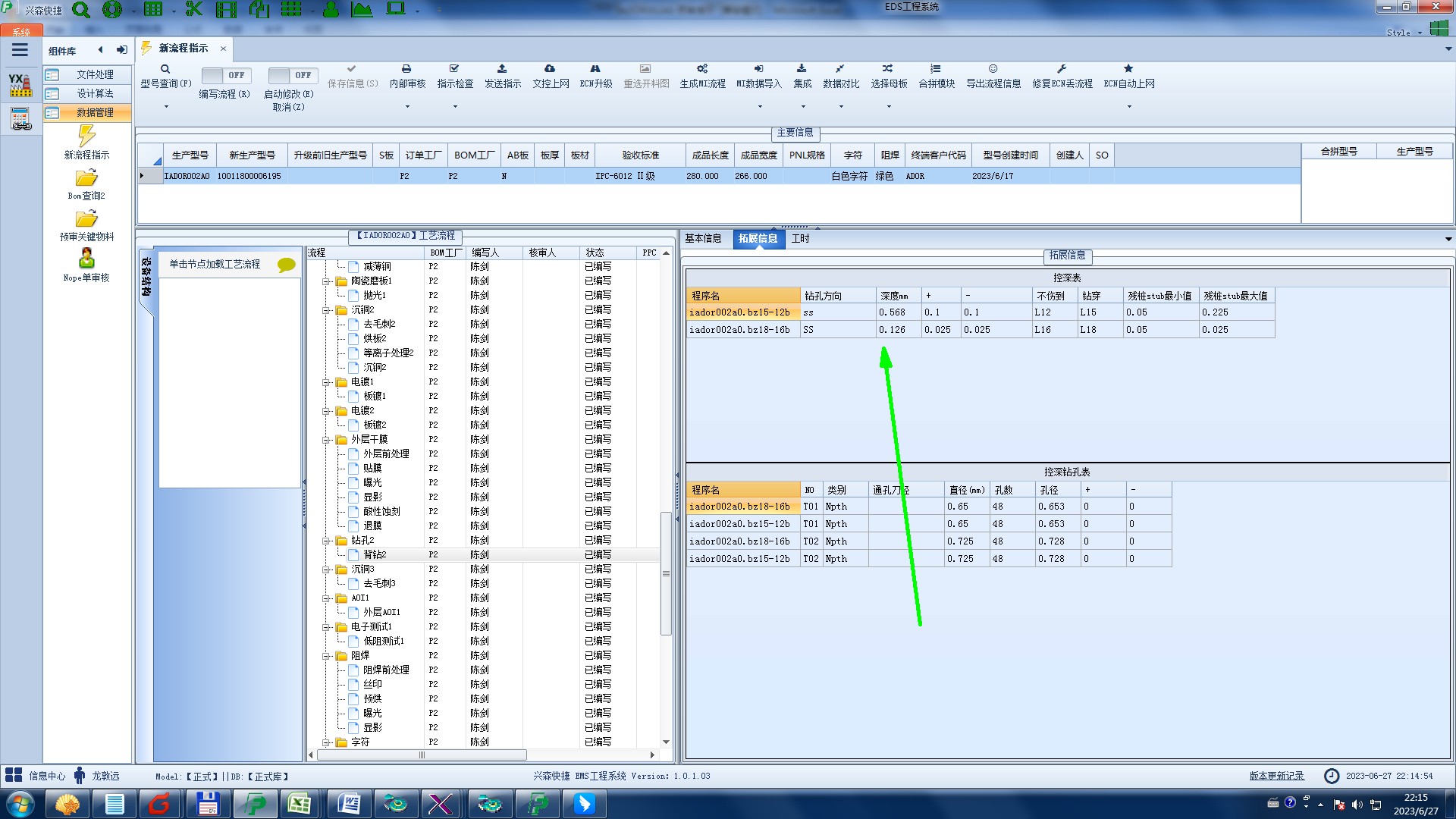Viewport: 1456px width, 819px height.
Task: Click the ECN自动上网 star icon
Action: [1128, 69]
